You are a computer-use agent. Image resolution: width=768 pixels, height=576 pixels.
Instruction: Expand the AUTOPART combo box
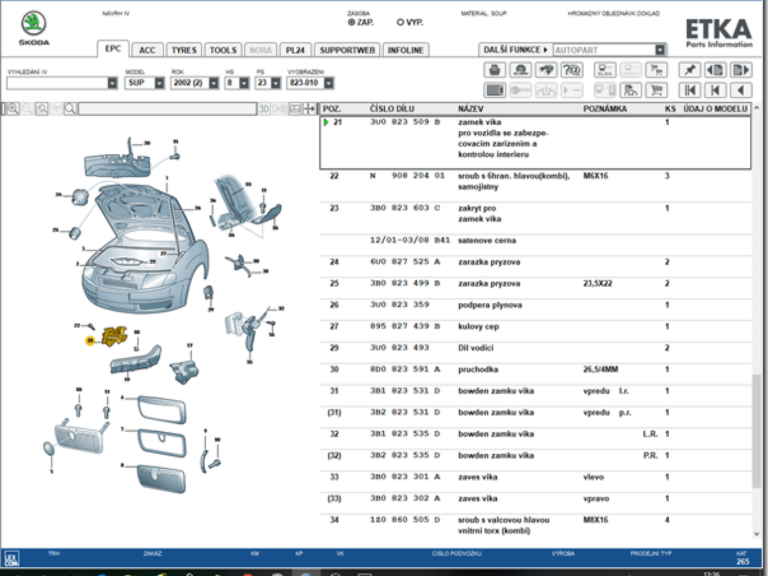click(660, 49)
